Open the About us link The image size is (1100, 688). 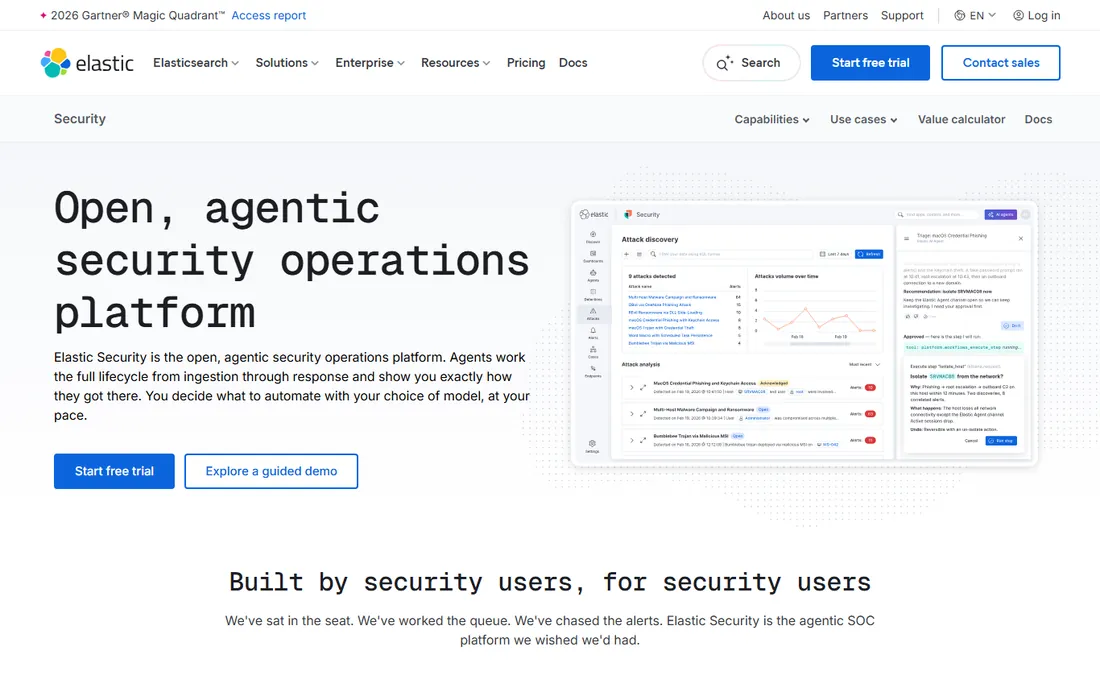click(786, 15)
